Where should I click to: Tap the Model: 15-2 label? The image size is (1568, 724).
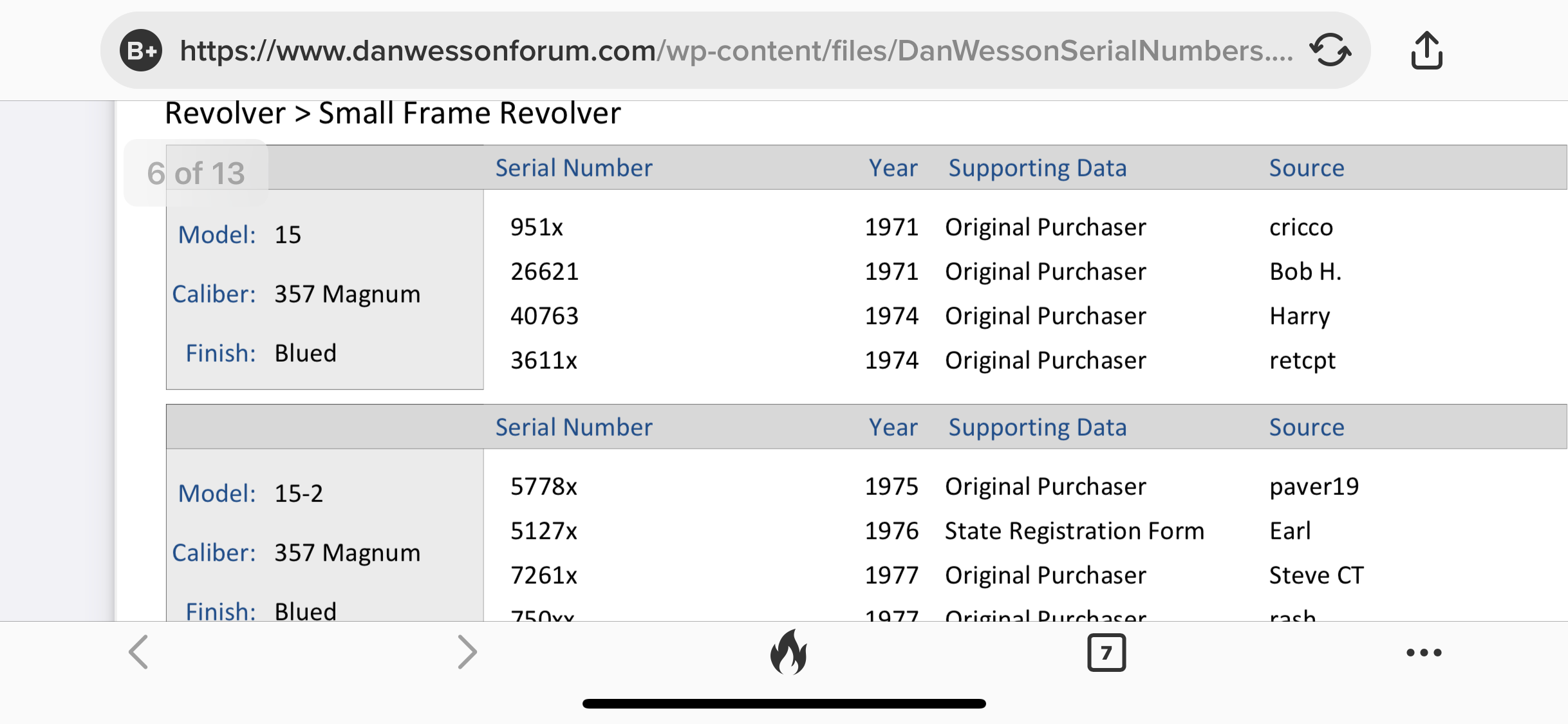pos(251,494)
